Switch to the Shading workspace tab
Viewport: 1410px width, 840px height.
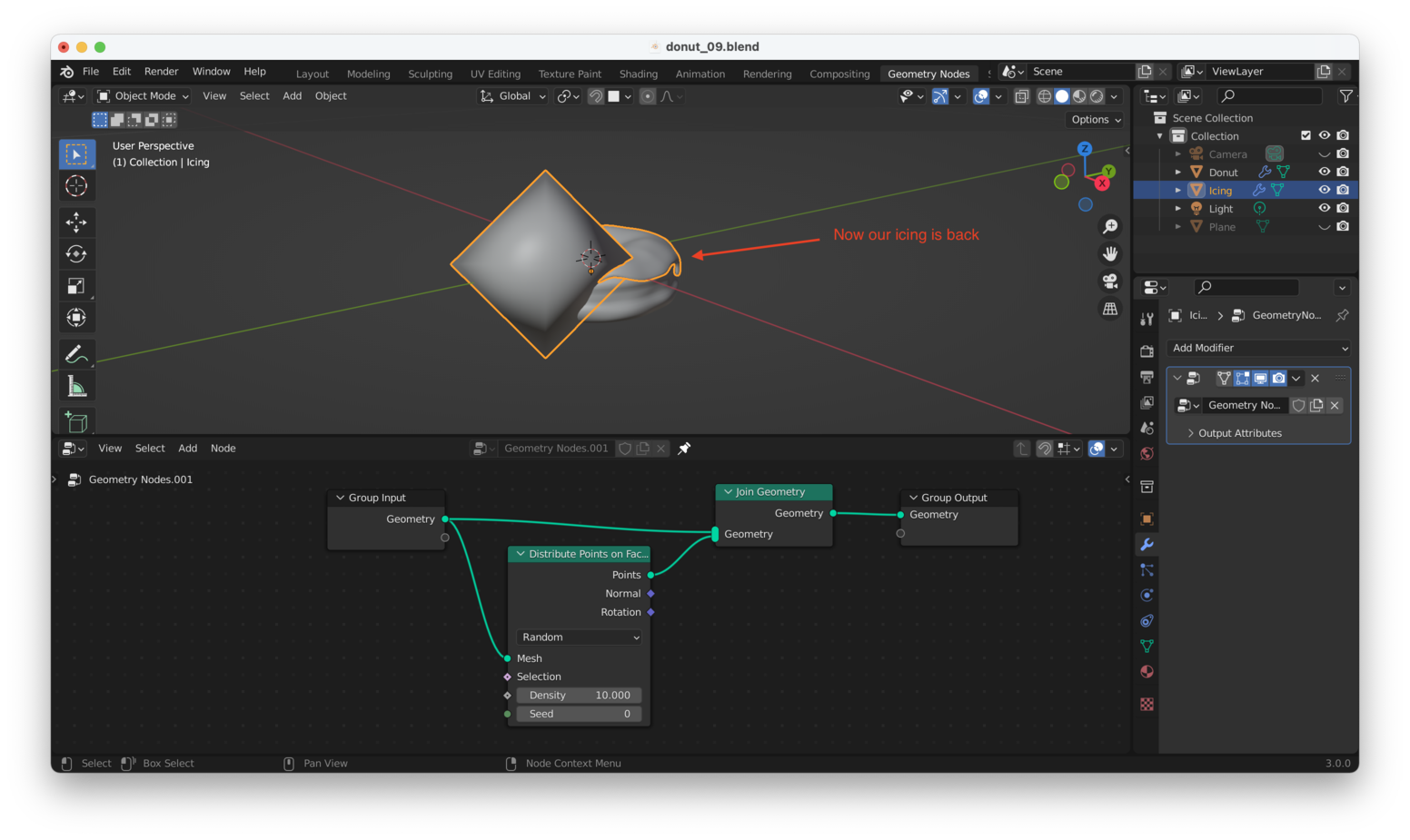coord(638,74)
